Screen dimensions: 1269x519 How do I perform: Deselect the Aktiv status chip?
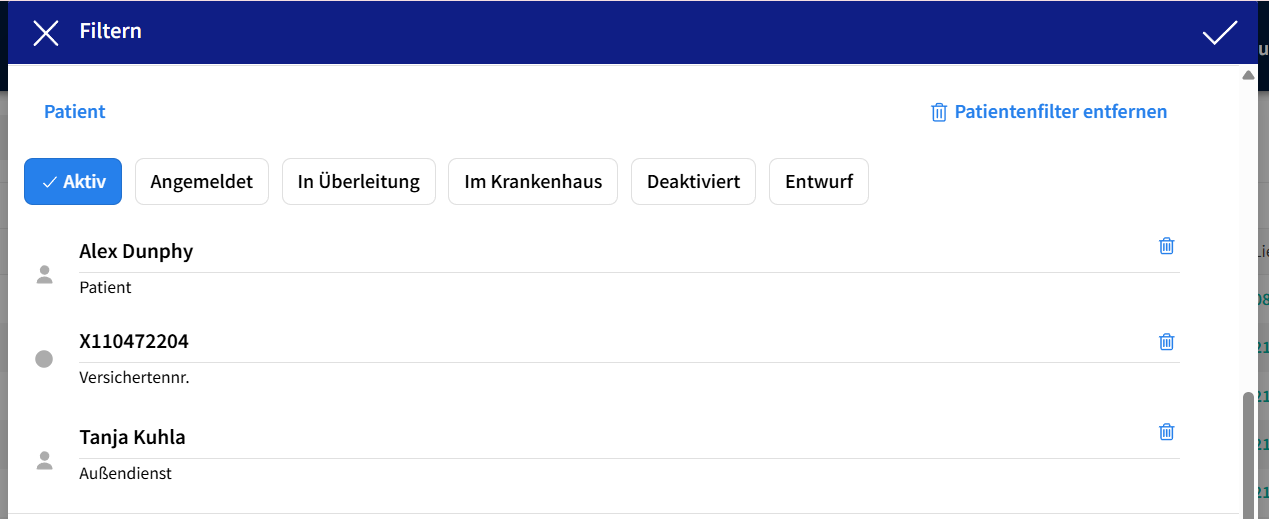click(73, 182)
